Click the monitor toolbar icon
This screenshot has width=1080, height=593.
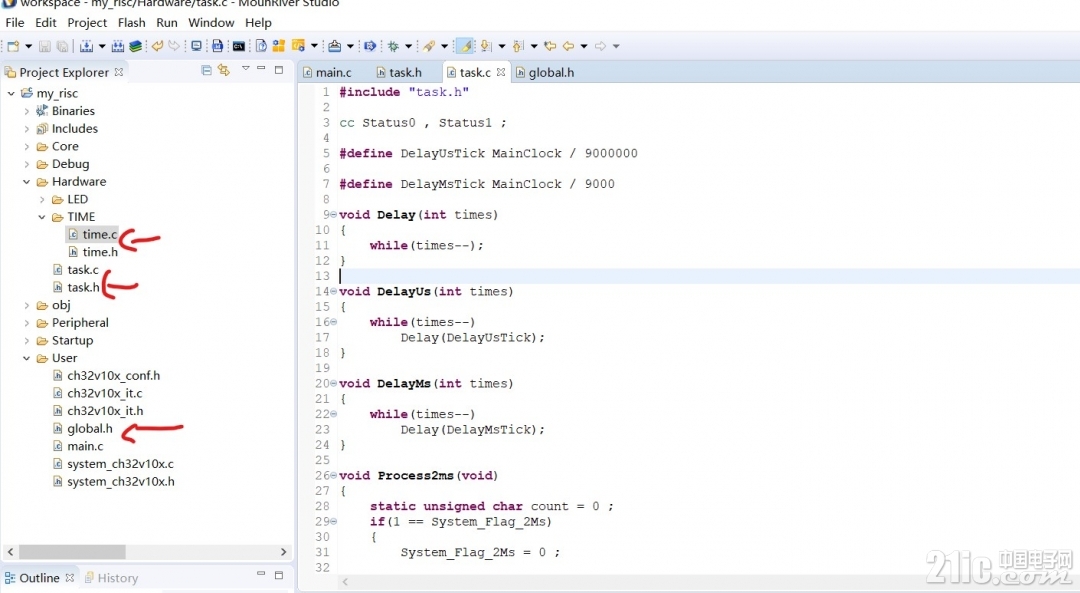[x=196, y=46]
